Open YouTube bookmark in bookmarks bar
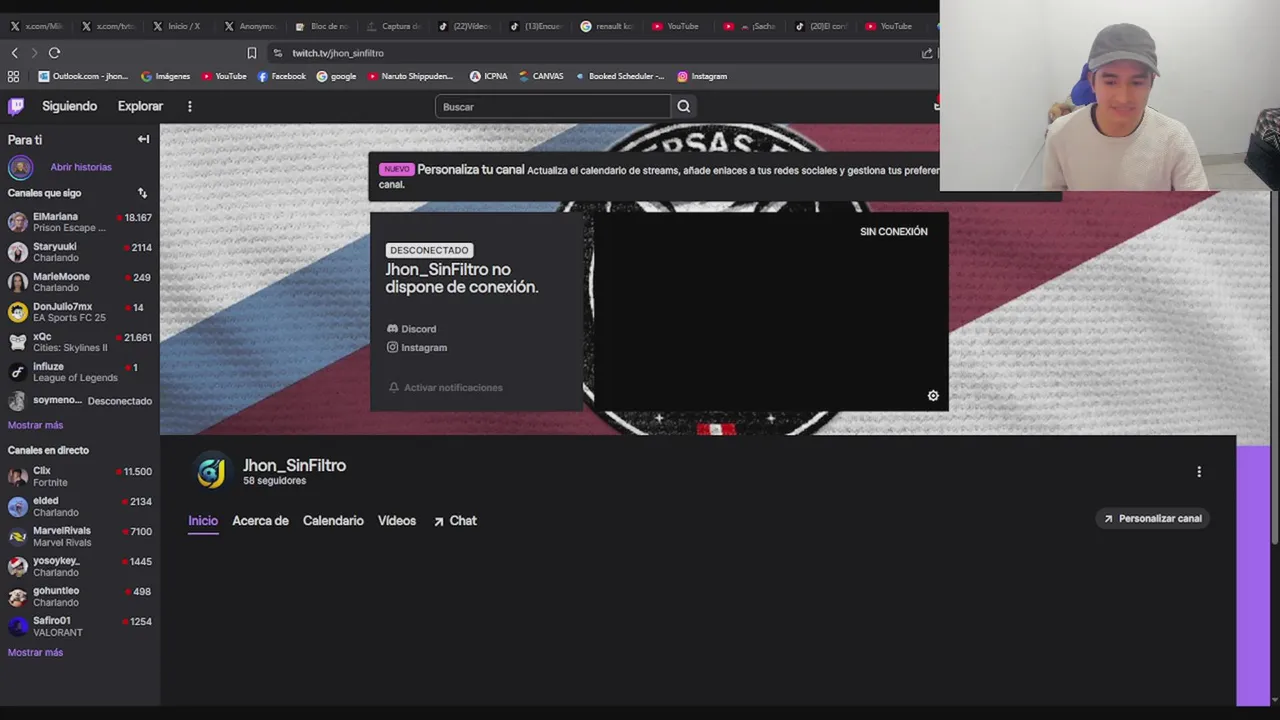 (224, 76)
